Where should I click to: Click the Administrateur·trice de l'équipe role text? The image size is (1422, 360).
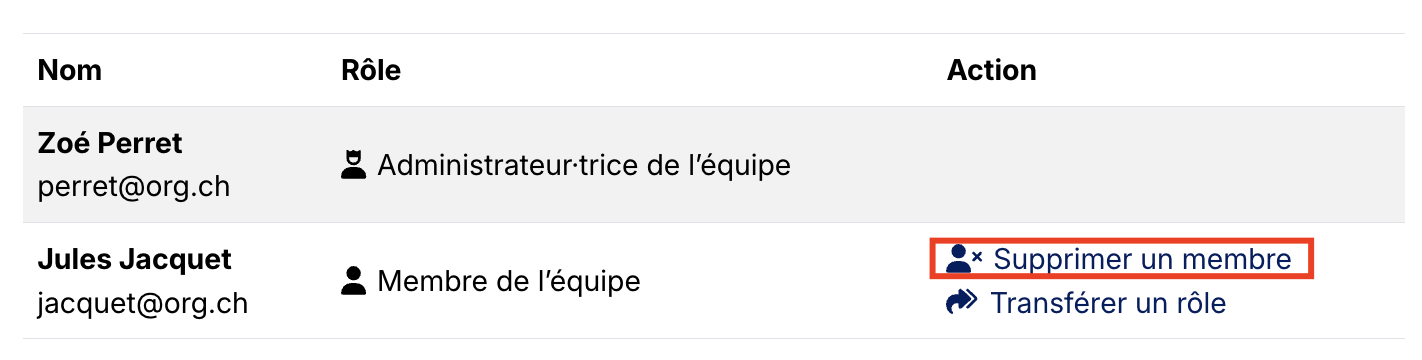click(x=584, y=165)
